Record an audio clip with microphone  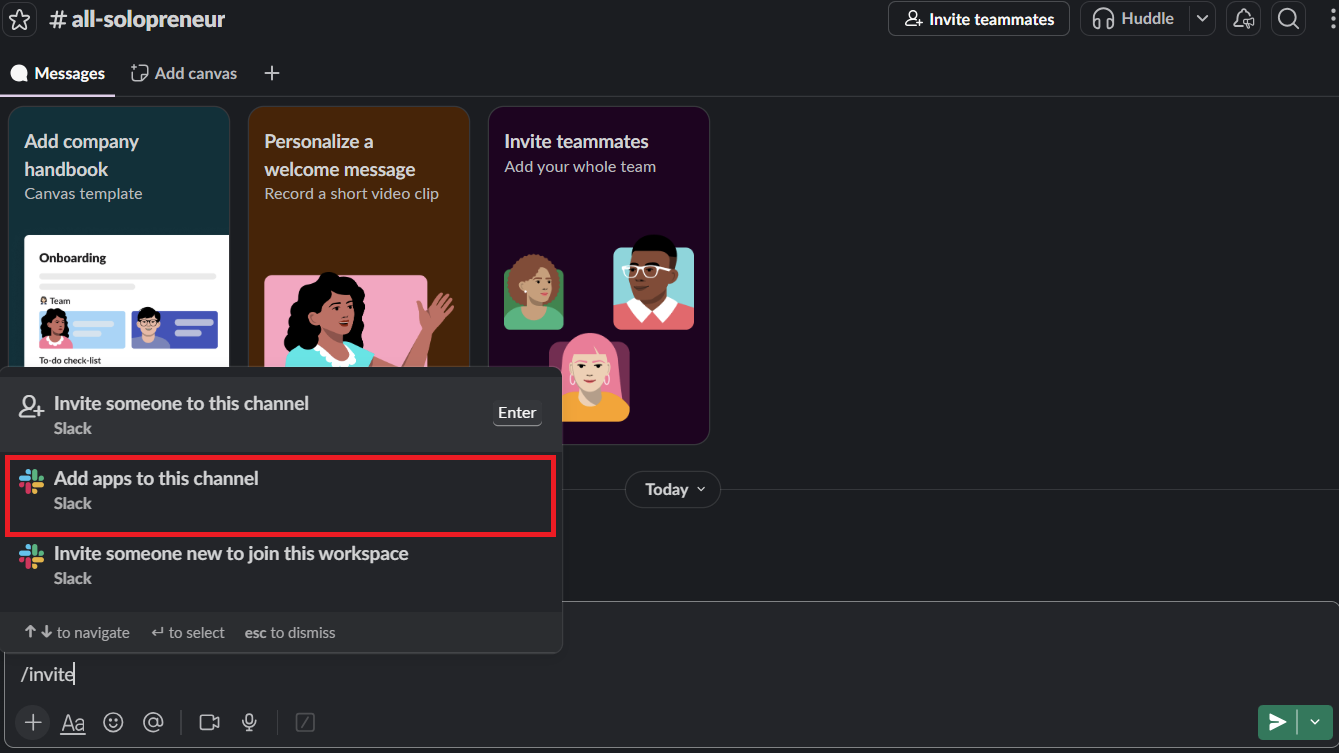[250, 722]
